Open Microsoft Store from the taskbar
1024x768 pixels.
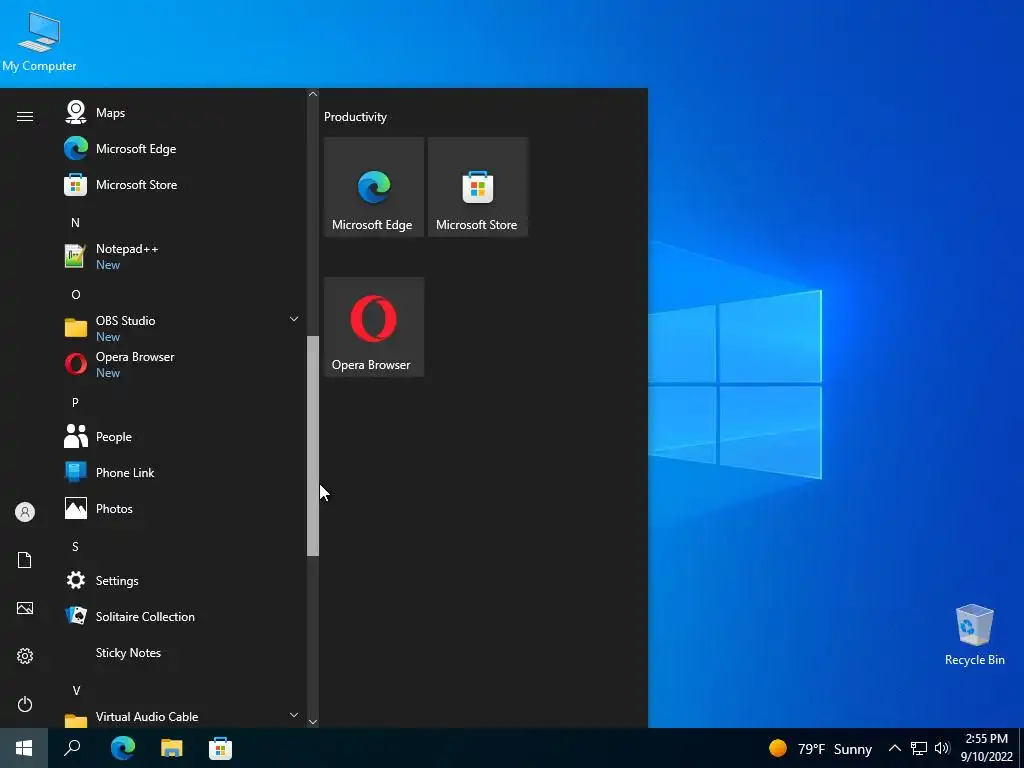221,748
